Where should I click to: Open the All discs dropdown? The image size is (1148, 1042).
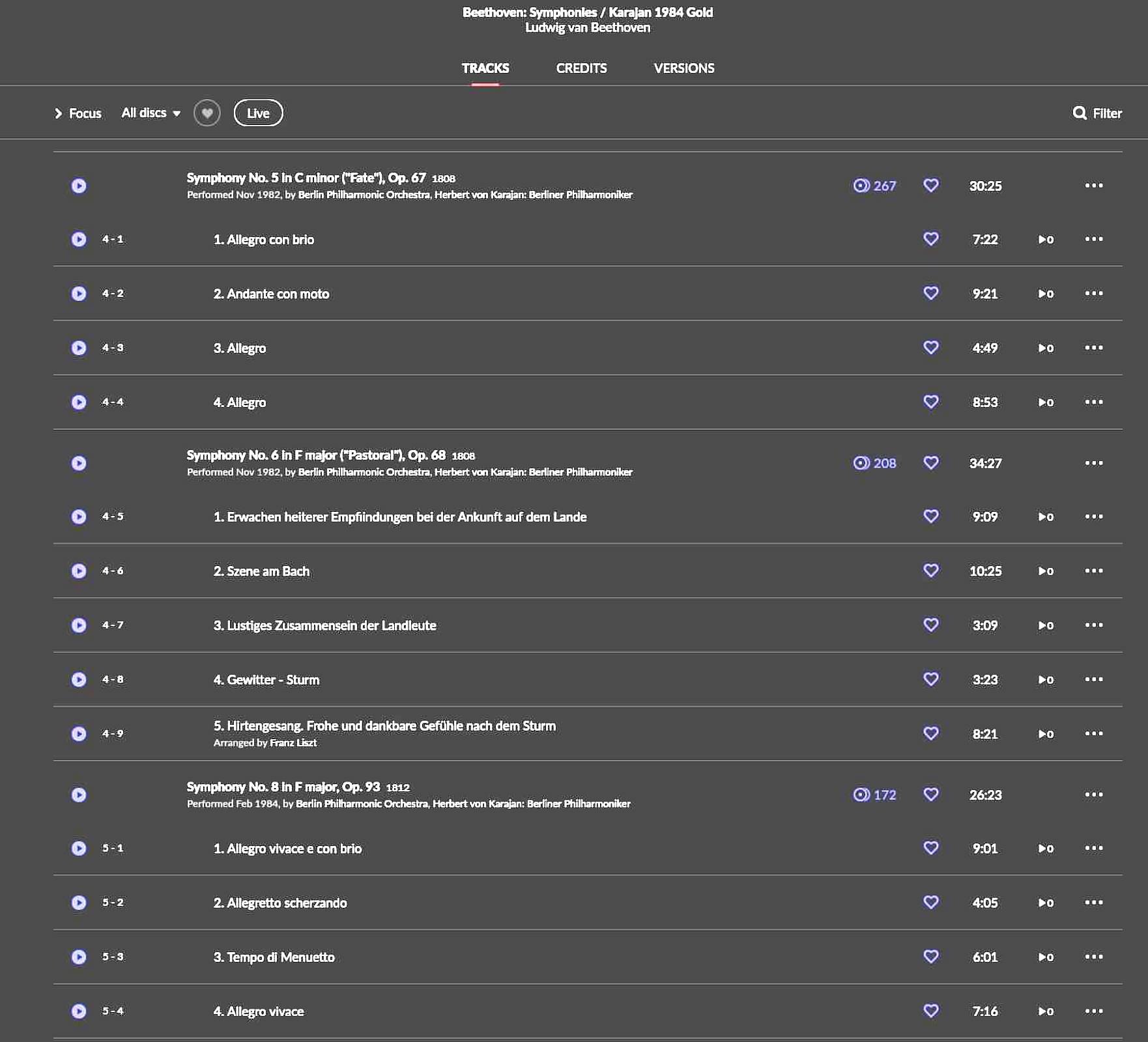(x=151, y=113)
